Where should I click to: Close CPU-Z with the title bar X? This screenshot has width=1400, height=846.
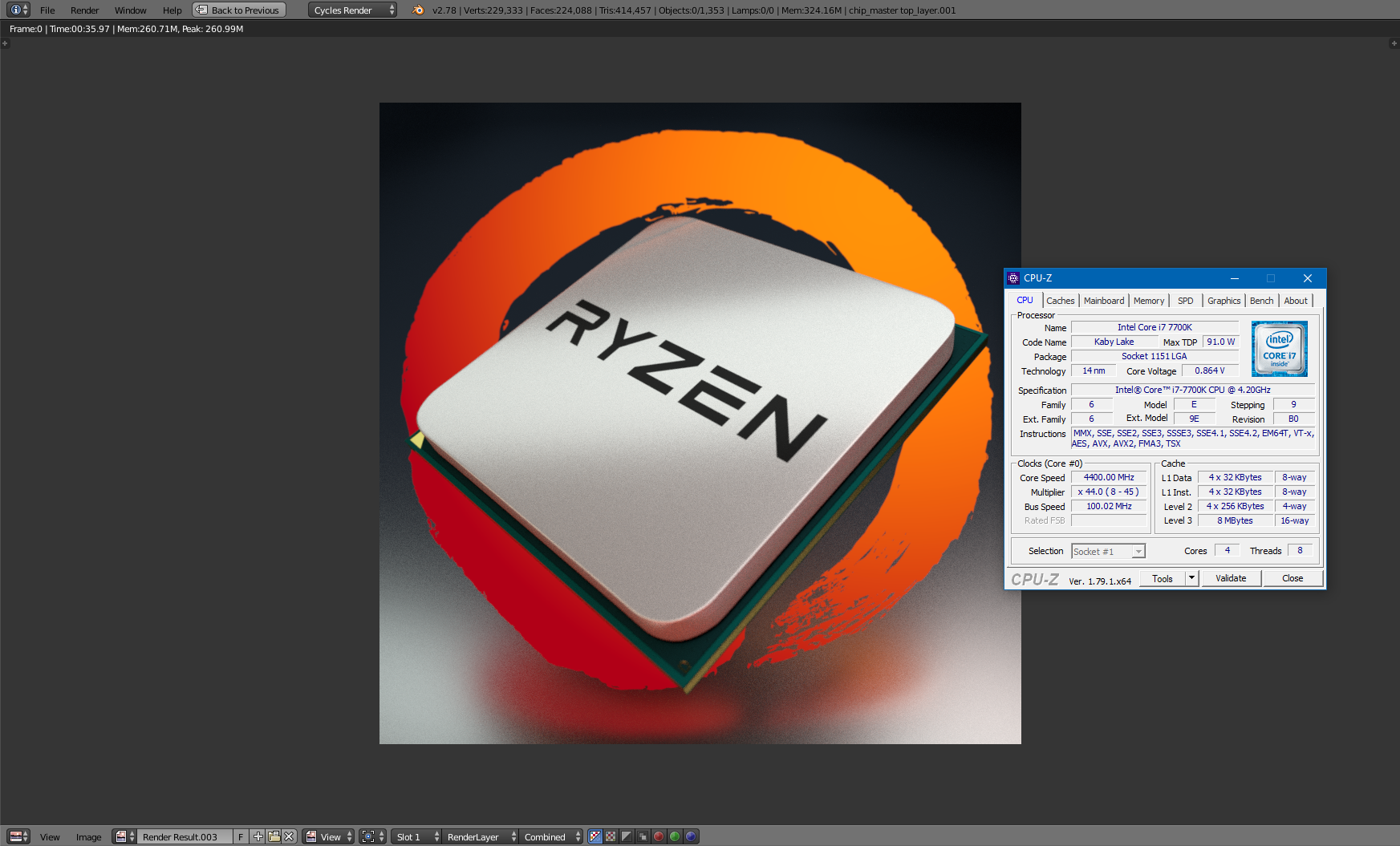coord(1308,278)
